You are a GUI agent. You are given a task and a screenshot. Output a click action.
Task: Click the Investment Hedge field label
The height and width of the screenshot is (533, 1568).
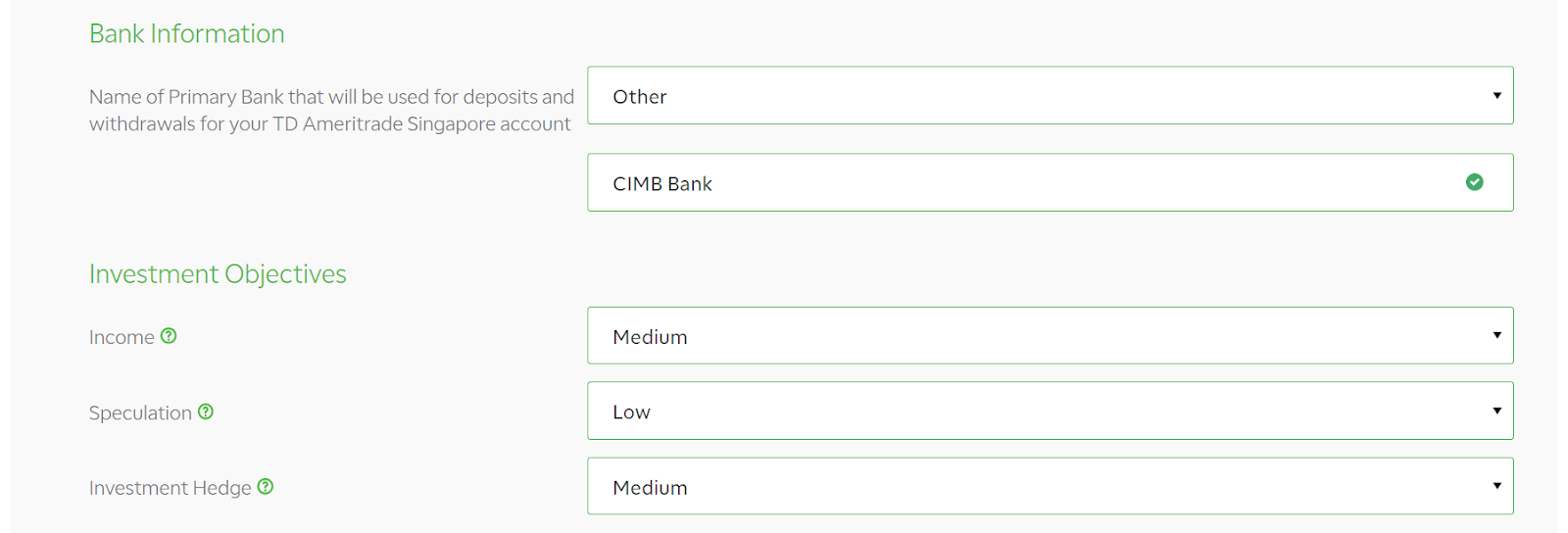pos(170,488)
